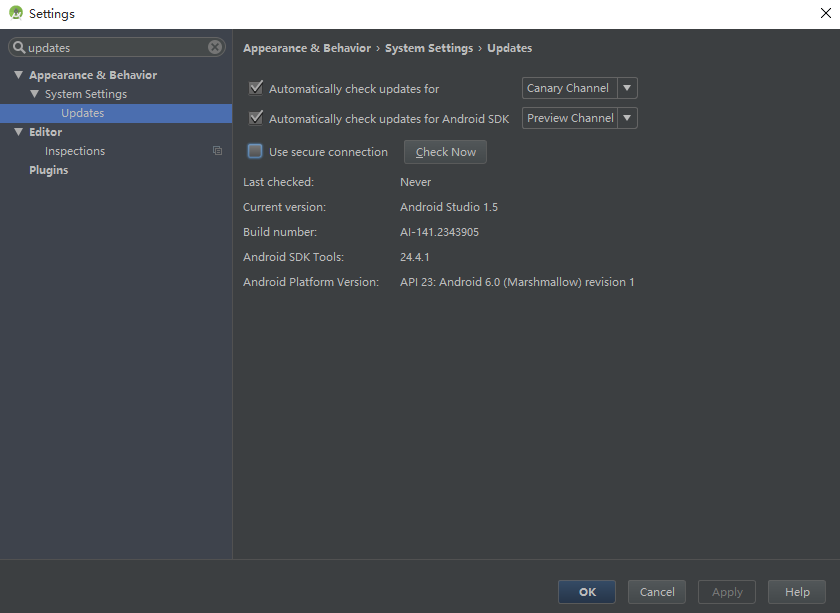The width and height of the screenshot is (840, 613).
Task: Collapse the Appearance & Behavior tree node
Action: (18, 74)
